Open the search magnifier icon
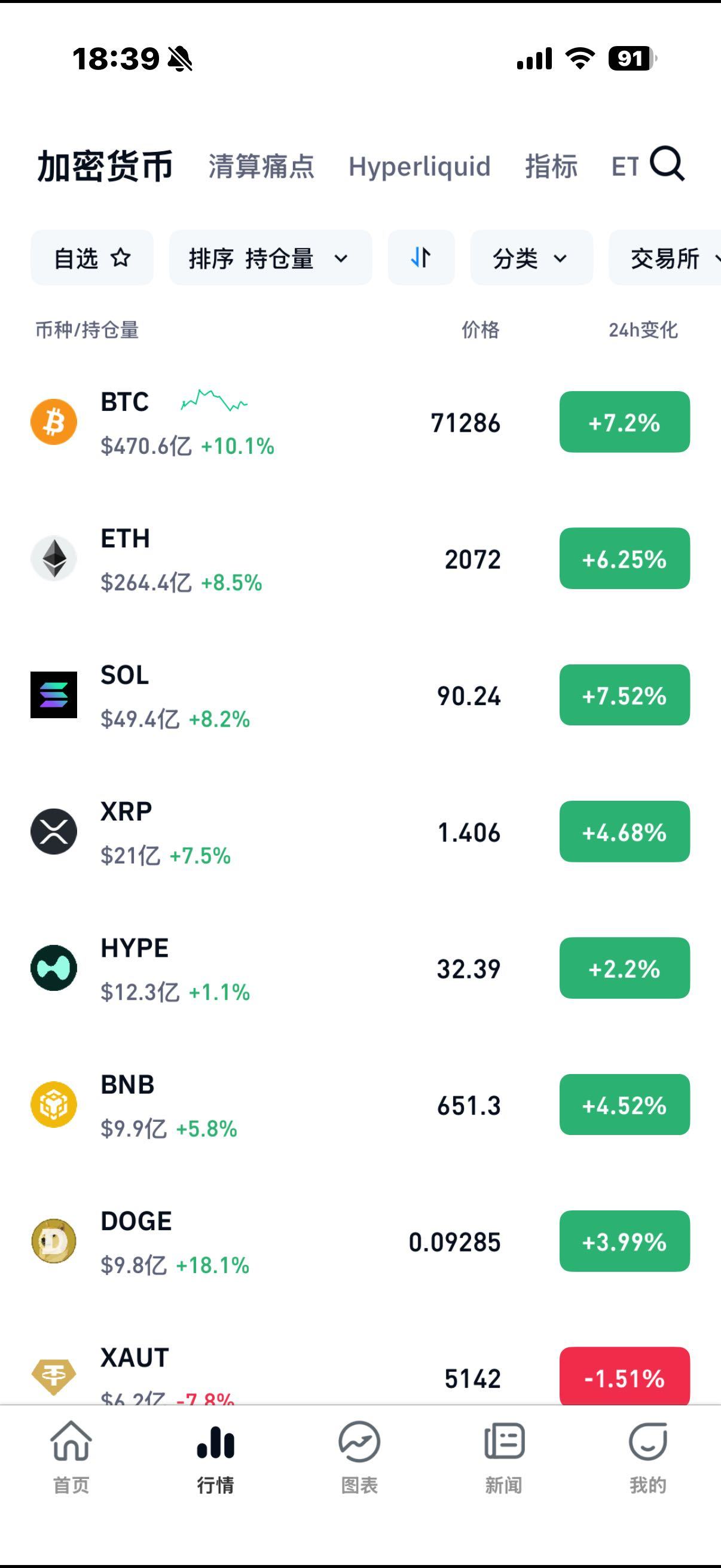This screenshot has height=1568, width=721. 667,164
